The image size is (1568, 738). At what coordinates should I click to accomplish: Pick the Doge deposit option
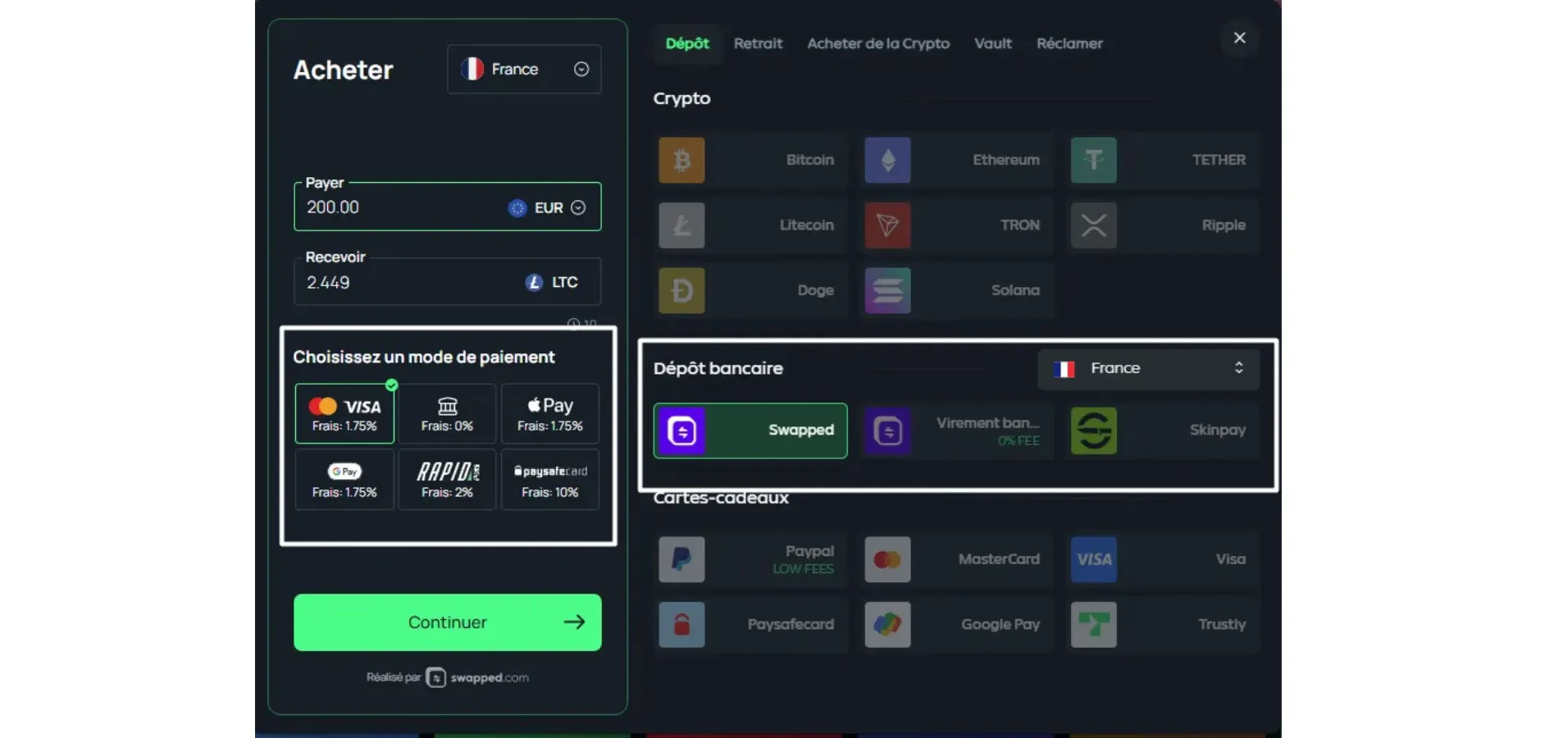750,290
